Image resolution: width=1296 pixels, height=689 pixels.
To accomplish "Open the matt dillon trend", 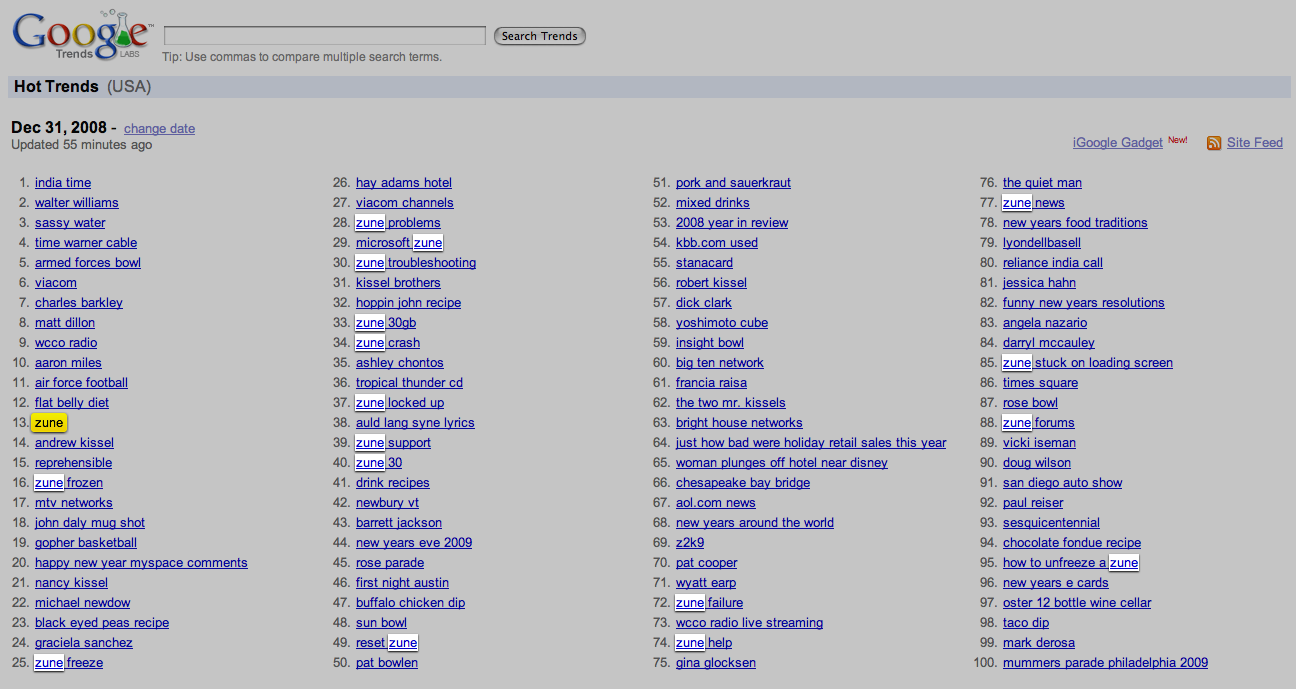I will 65,323.
